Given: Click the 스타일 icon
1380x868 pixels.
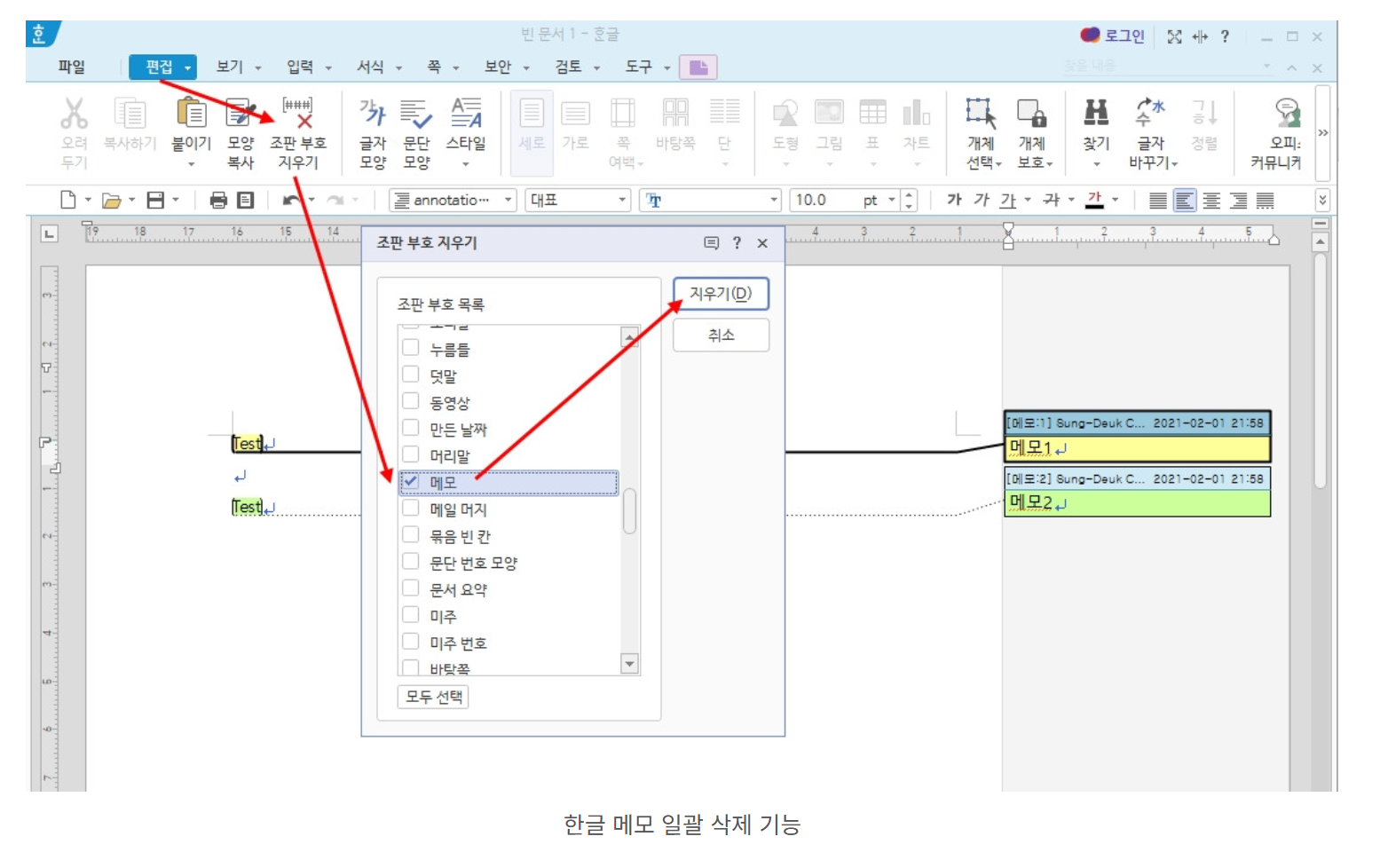Looking at the screenshot, I should tap(466, 114).
